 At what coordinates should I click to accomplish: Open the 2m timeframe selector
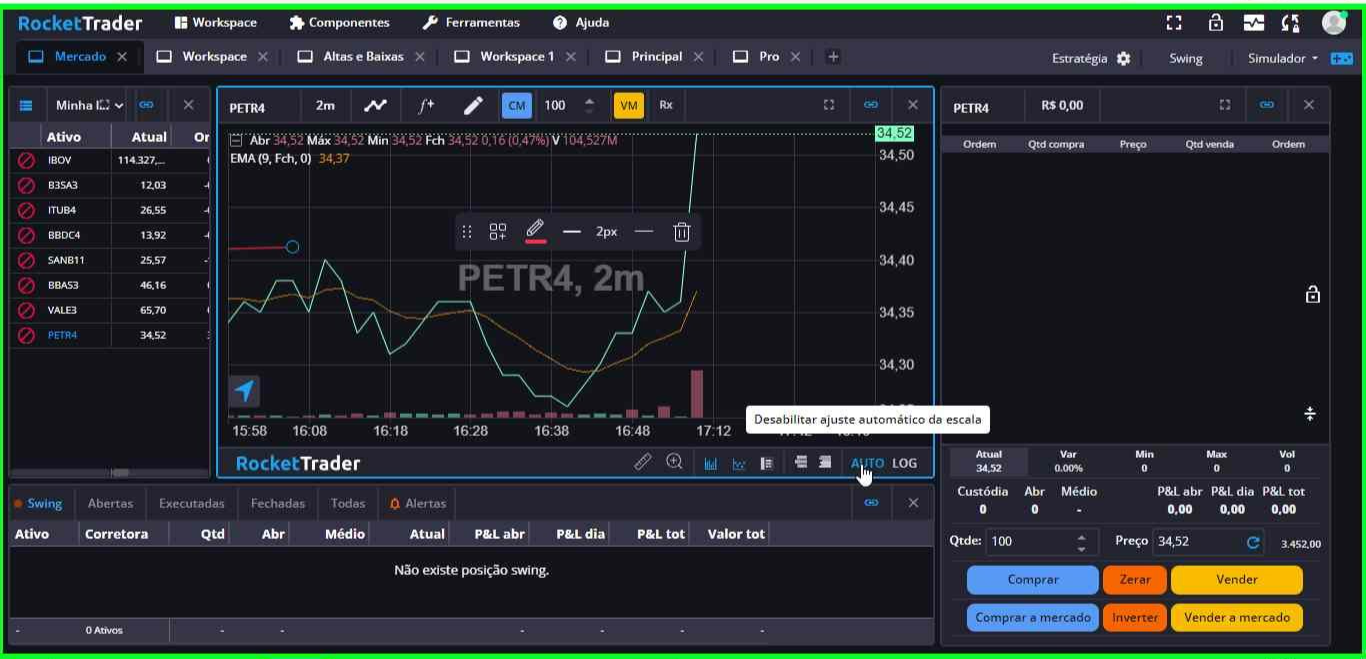coord(326,105)
